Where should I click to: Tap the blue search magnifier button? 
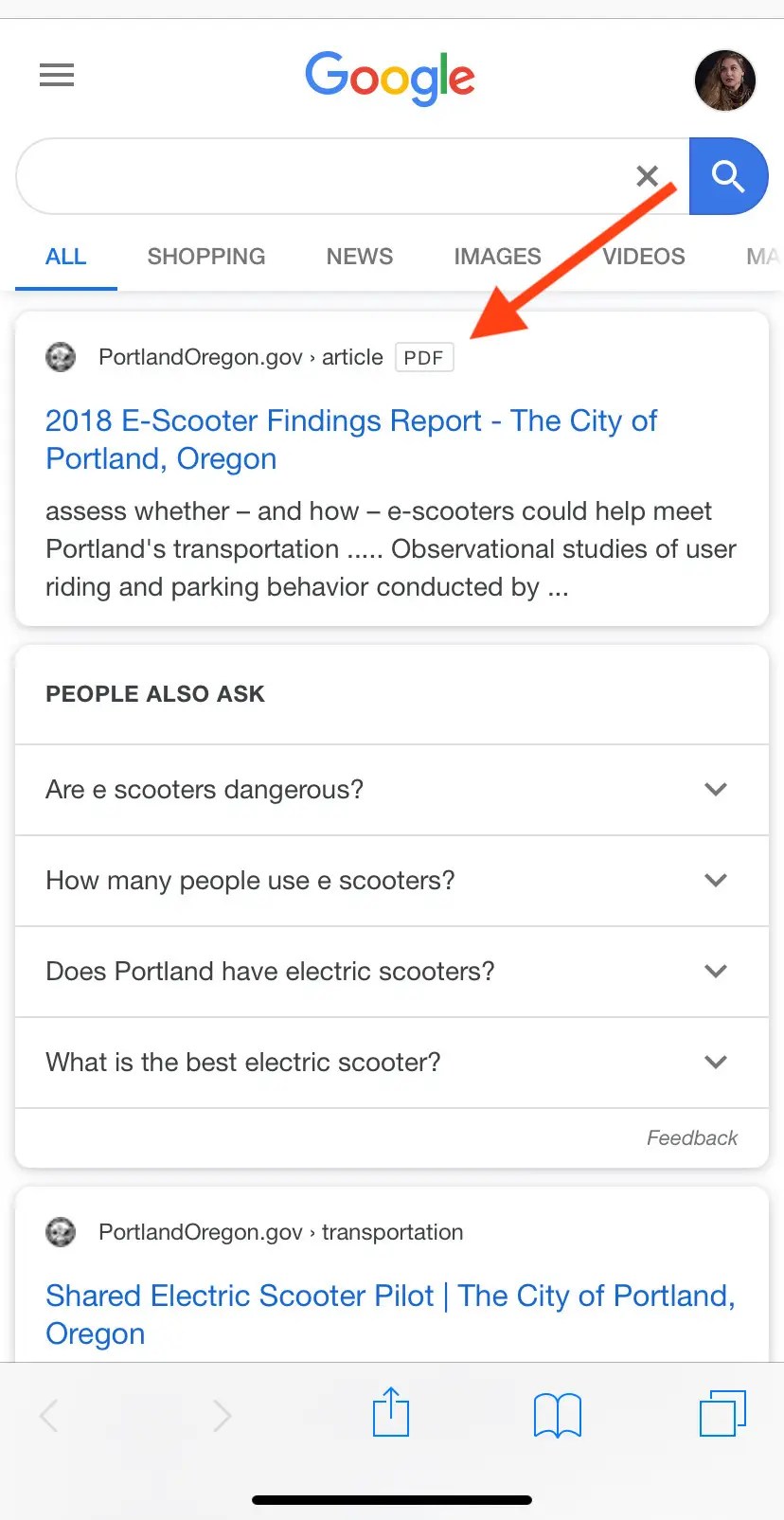728,176
